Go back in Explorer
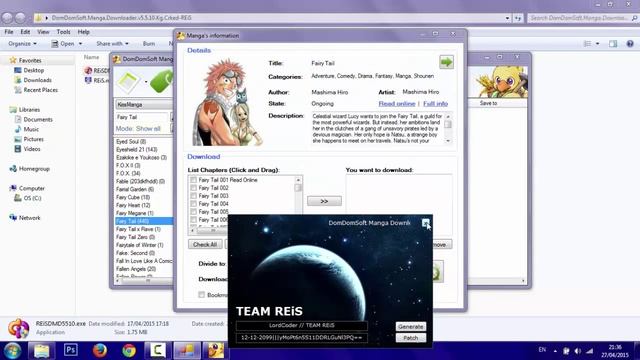The image size is (640, 360). click(7, 18)
